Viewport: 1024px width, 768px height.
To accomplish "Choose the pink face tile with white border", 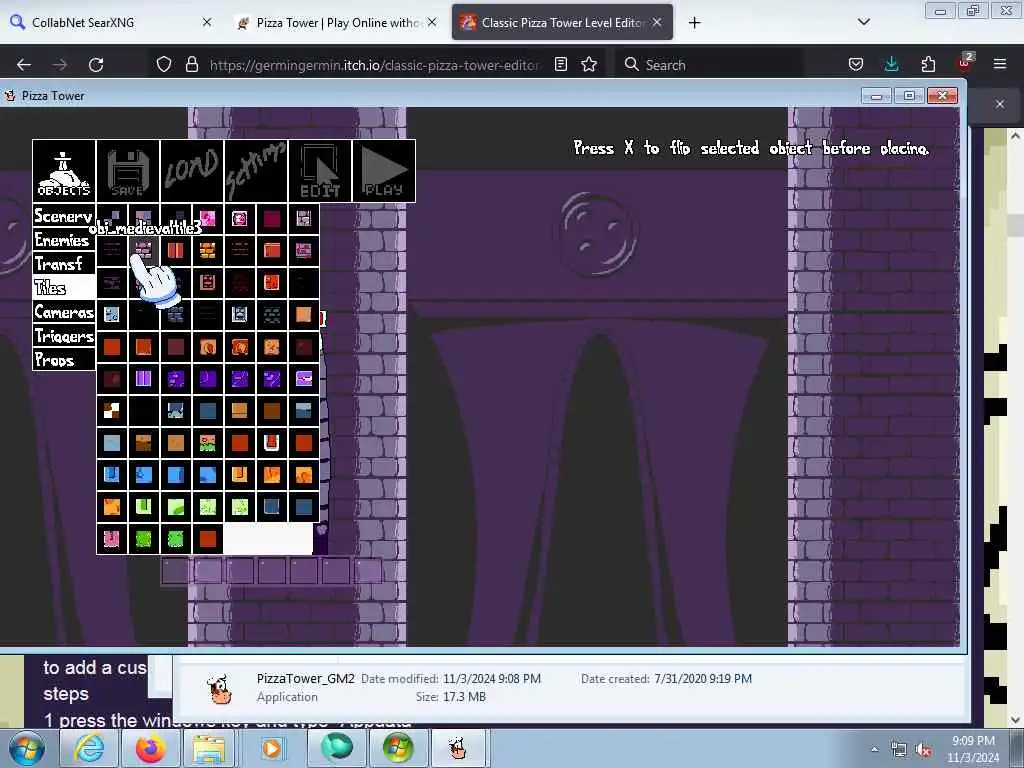I will tap(240, 218).
